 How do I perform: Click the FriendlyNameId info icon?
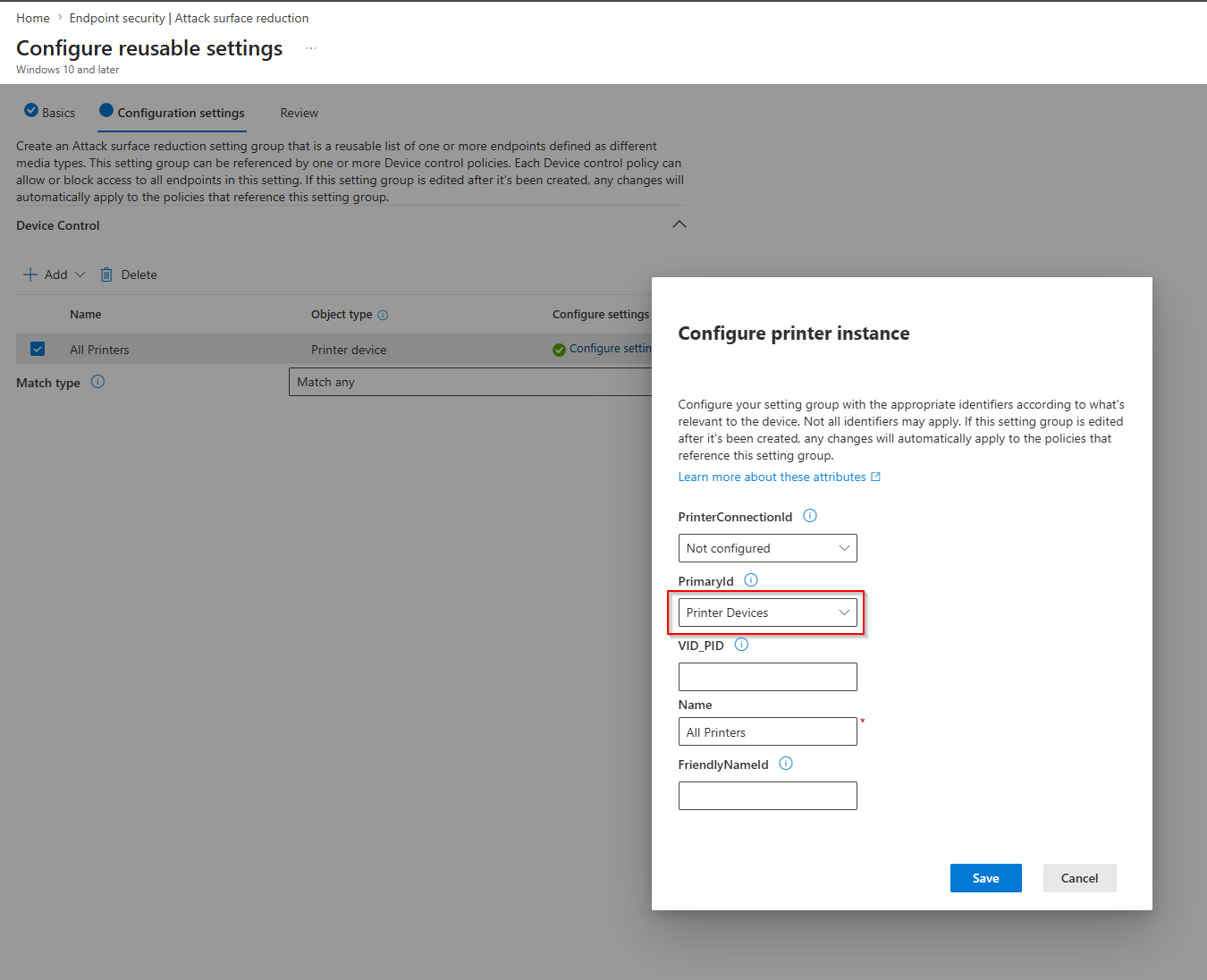[x=786, y=764]
